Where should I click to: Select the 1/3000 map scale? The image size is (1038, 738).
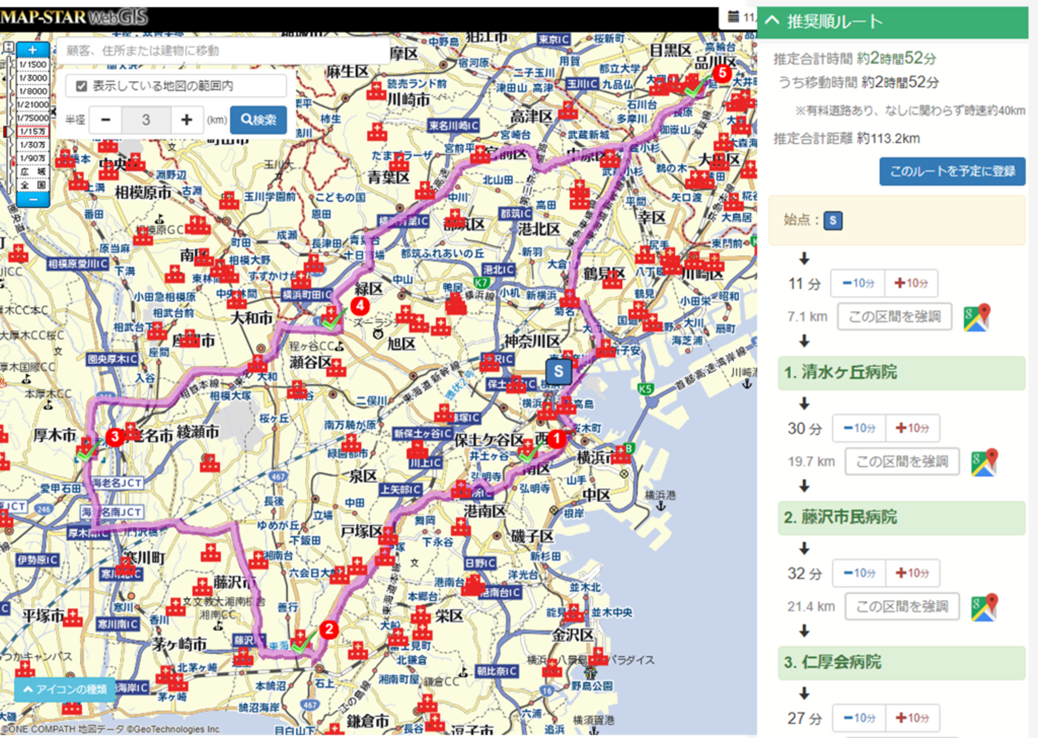click(32, 78)
